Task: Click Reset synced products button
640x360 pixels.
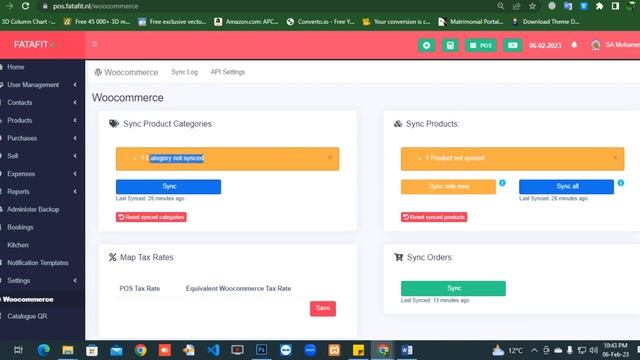Action: 434,217
